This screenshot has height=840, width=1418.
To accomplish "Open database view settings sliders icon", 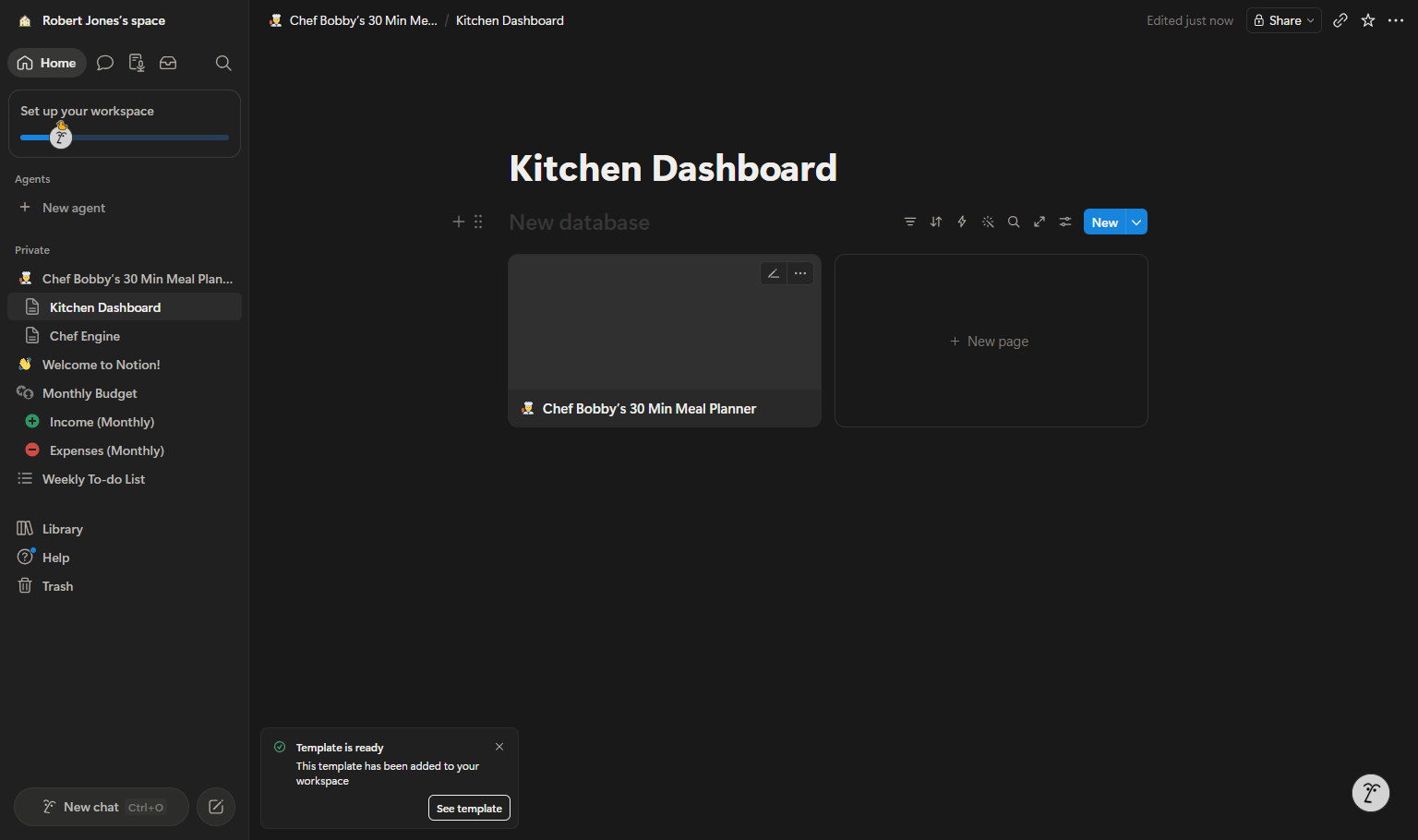I will (x=1065, y=222).
